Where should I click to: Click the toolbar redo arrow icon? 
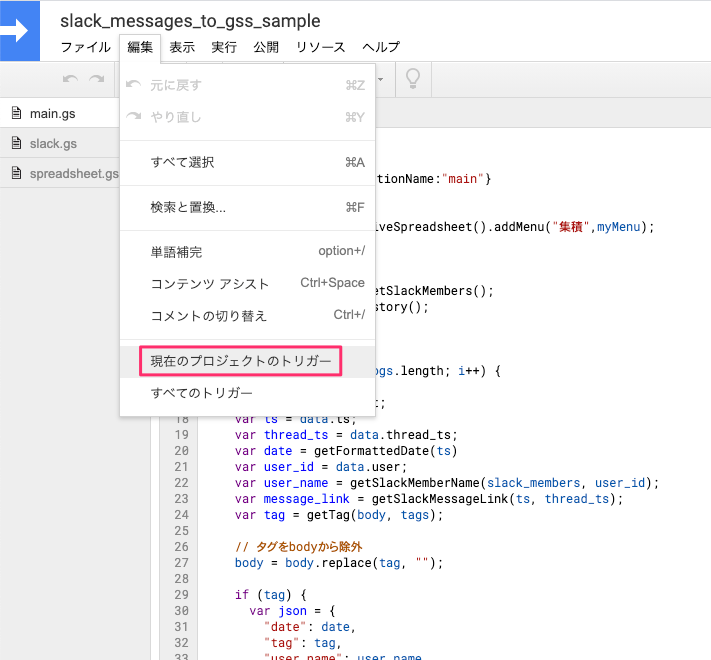pyautogui.click(x=97, y=79)
